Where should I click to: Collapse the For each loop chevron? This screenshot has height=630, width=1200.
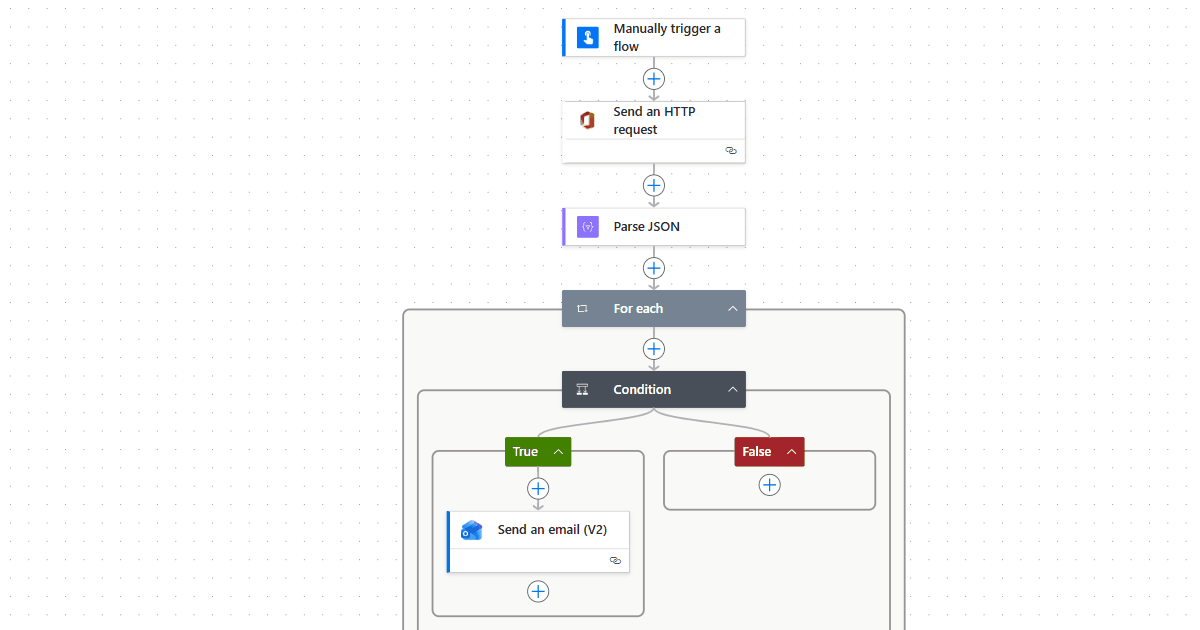click(x=732, y=309)
